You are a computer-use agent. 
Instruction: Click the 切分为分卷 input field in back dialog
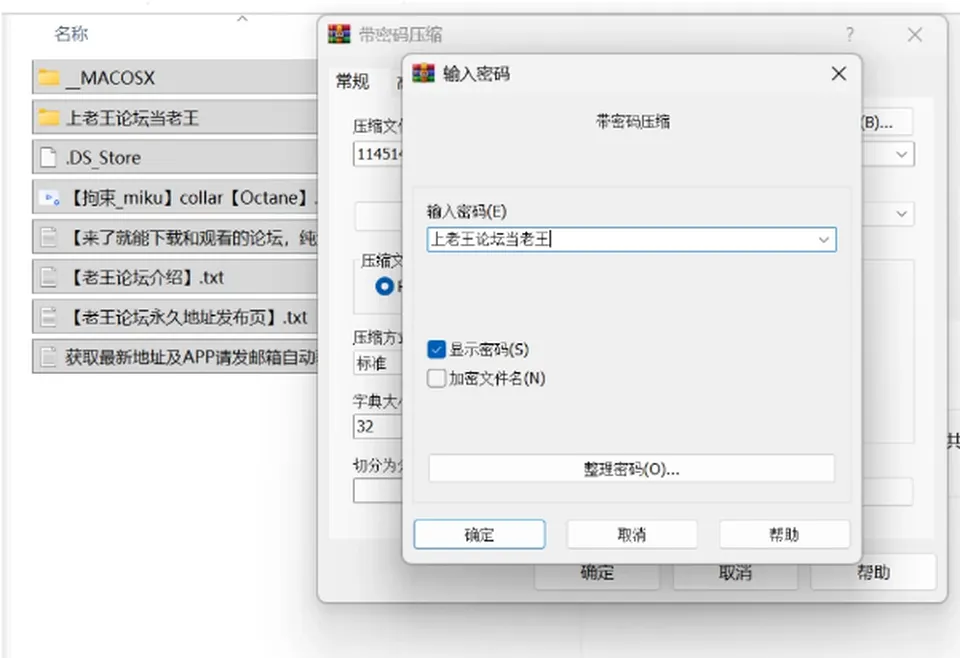pos(377,491)
